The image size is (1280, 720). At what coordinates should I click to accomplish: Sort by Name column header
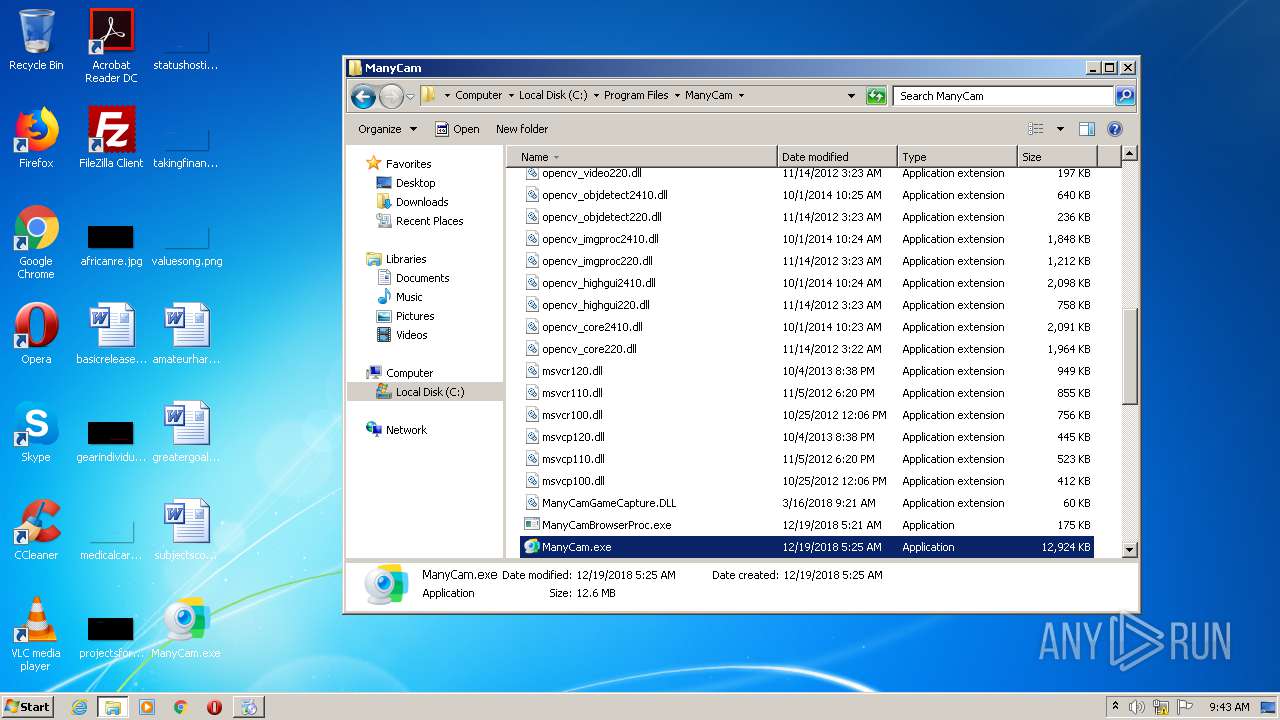pyautogui.click(x=641, y=157)
